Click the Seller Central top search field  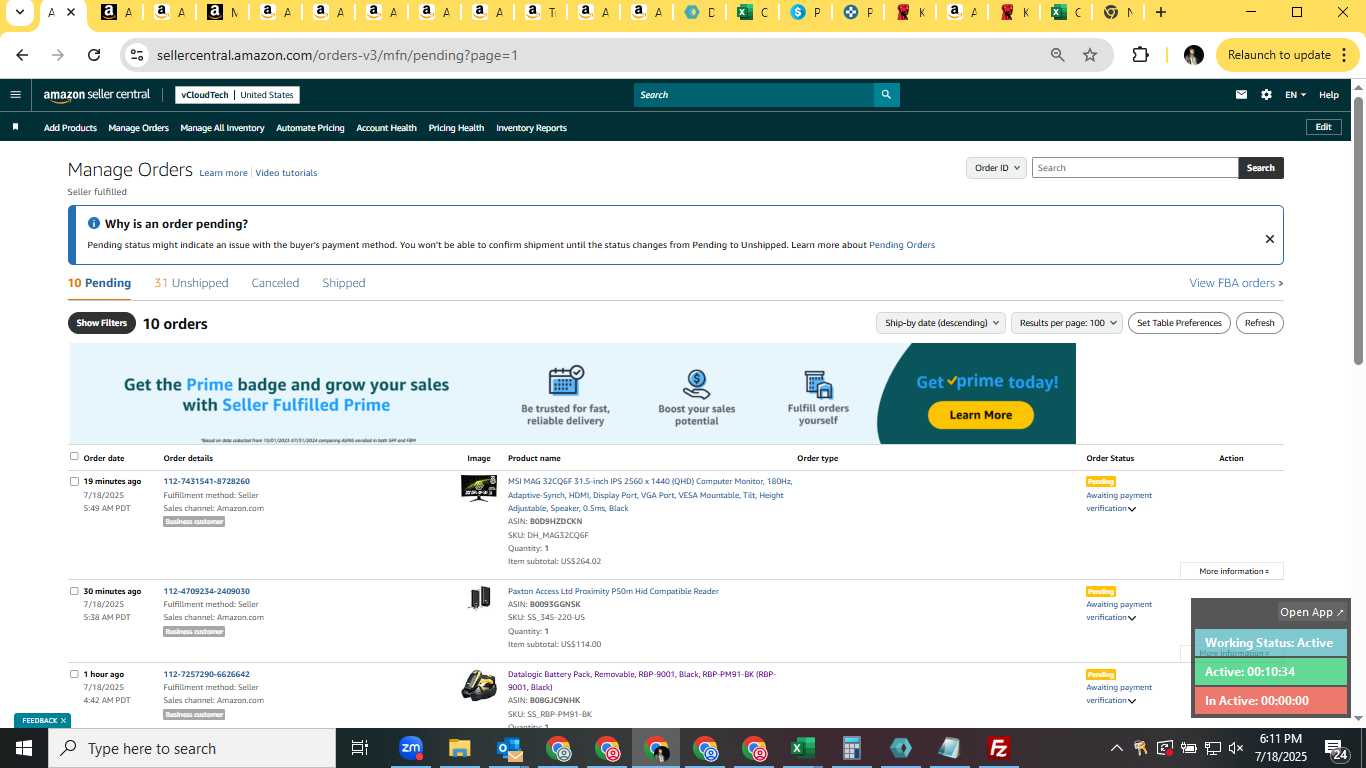753,95
